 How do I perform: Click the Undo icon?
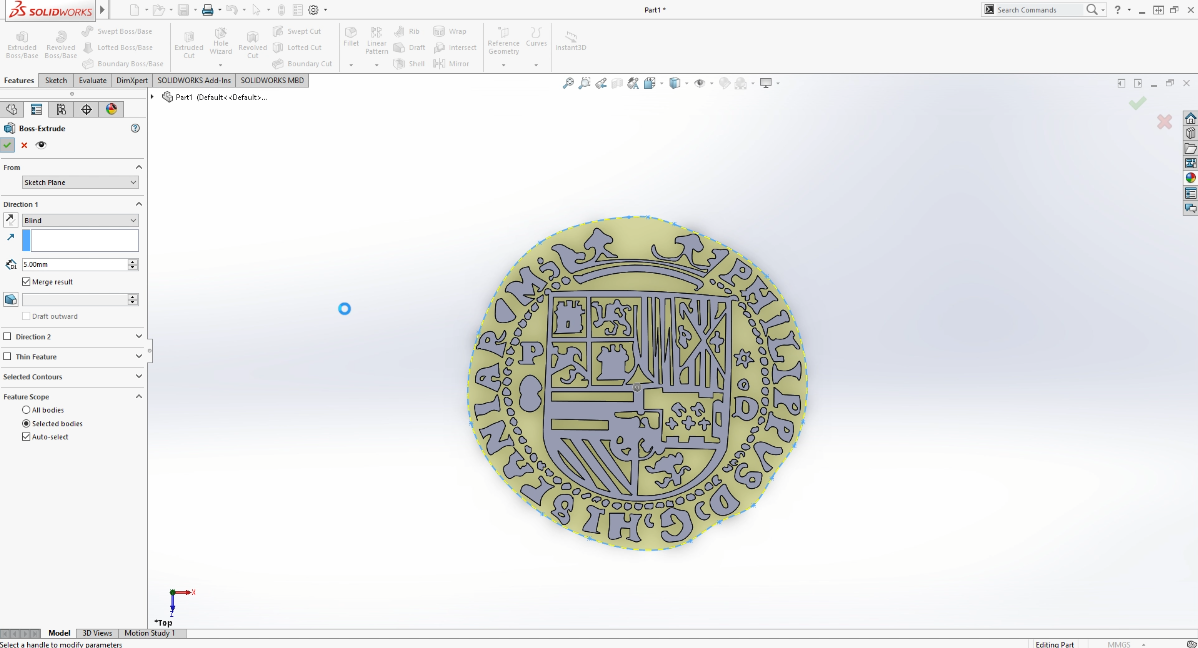click(232, 10)
